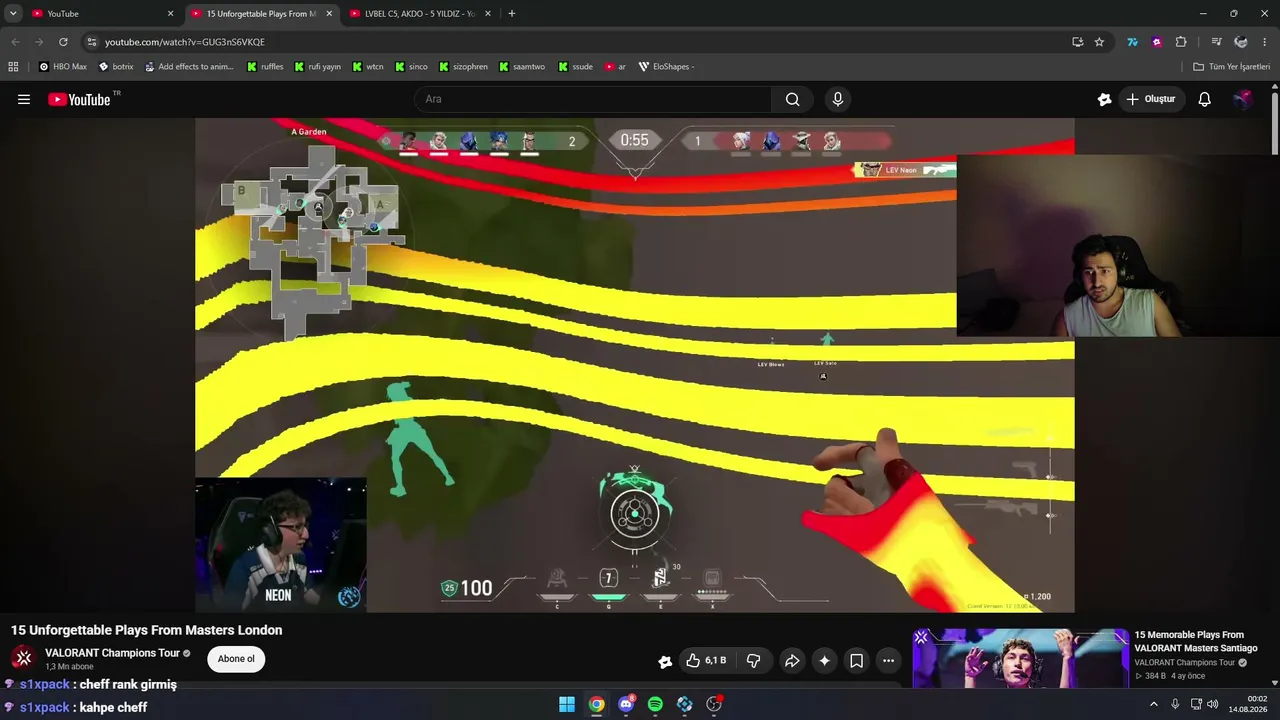Screen dimensions: 1280x720
Task: Open the EloShapes bookmark
Action: (666, 67)
